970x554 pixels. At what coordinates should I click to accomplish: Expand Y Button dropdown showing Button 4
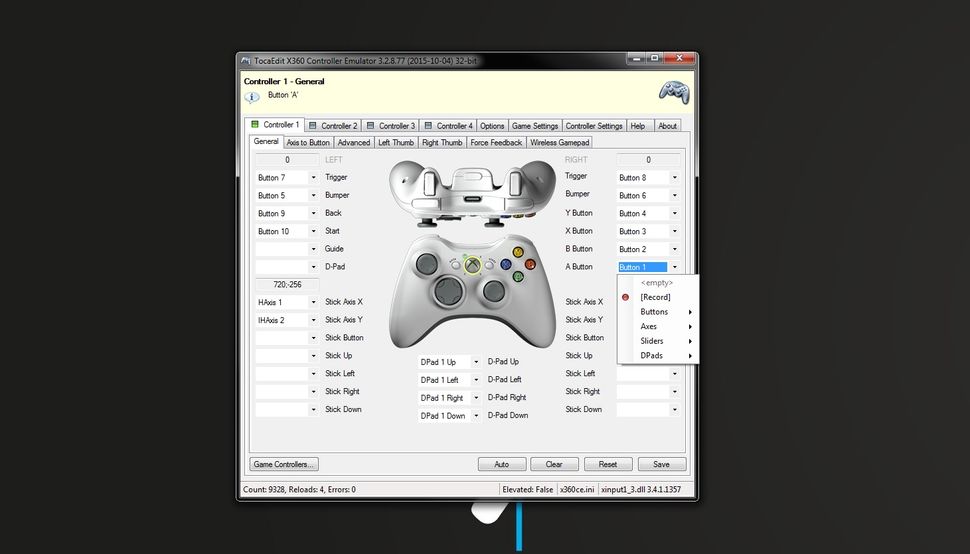[x=674, y=213]
